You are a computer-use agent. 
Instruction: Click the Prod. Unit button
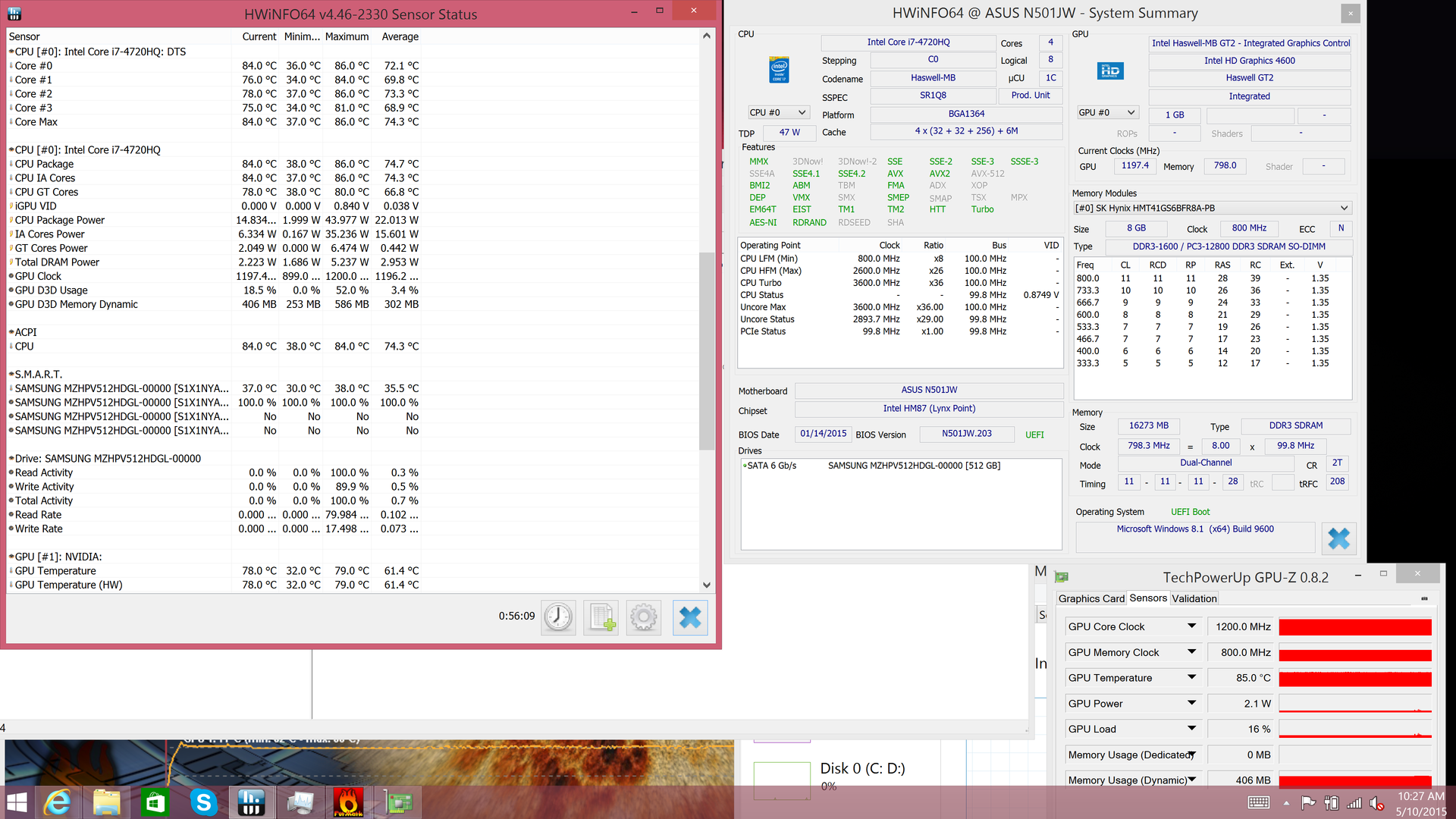1030,96
